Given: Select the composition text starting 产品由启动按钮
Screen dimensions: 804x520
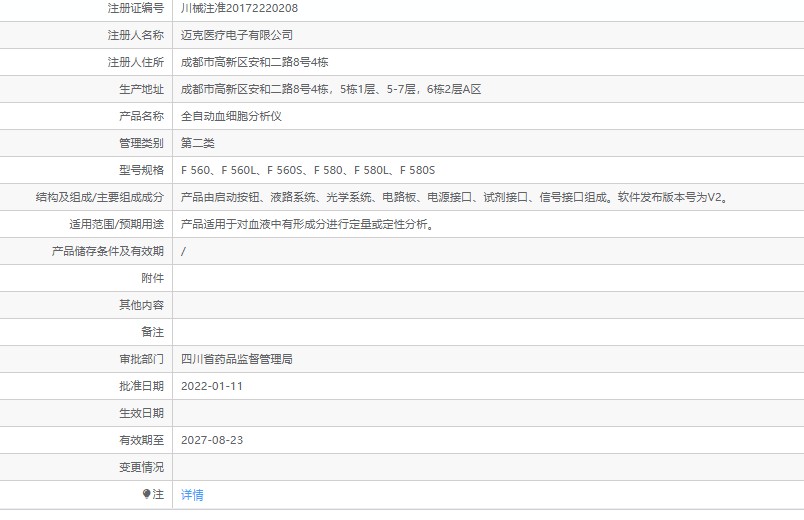Looking at the screenshot, I should click(x=455, y=197).
